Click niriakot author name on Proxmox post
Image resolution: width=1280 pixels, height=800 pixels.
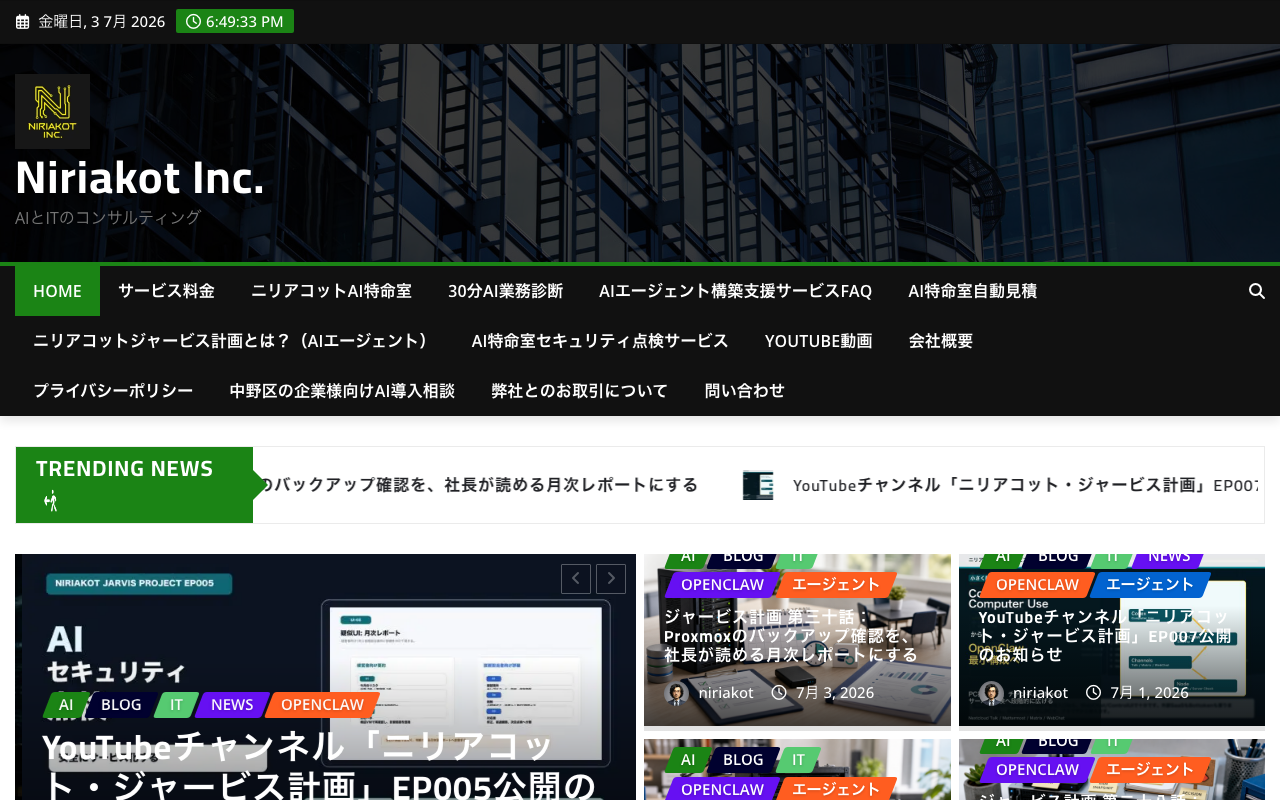726,693
